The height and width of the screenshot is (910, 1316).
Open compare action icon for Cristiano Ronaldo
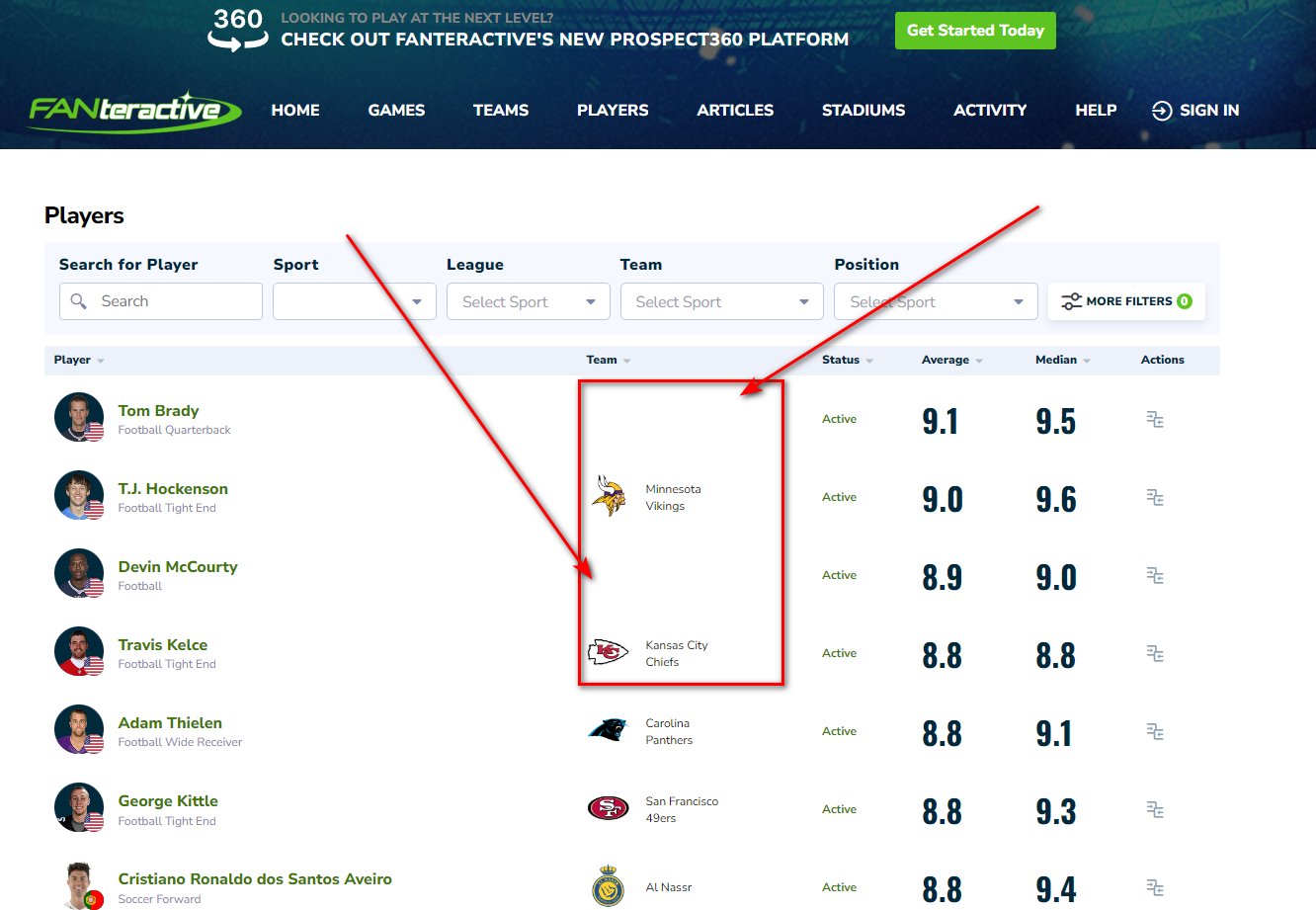coord(1155,888)
